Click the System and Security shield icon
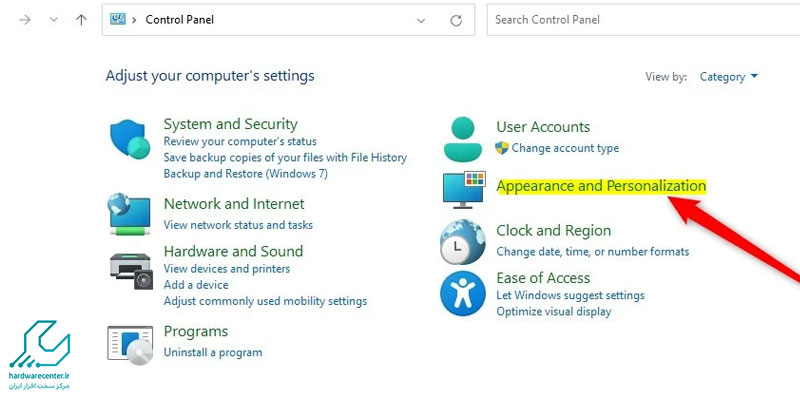Screen dimensions: 800x400 click(x=130, y=139)
